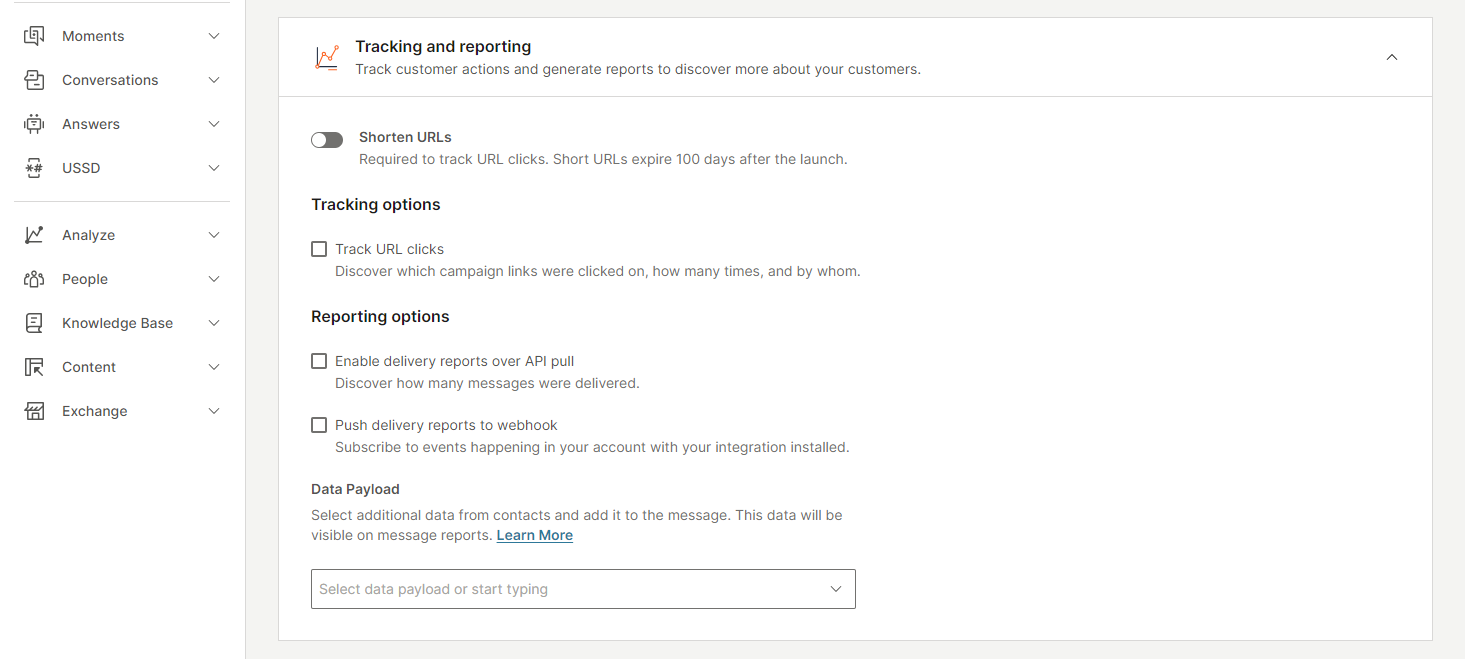Click the Select data payload input field
Screen dimensions: 1465x659
click(x=560, y=589)
